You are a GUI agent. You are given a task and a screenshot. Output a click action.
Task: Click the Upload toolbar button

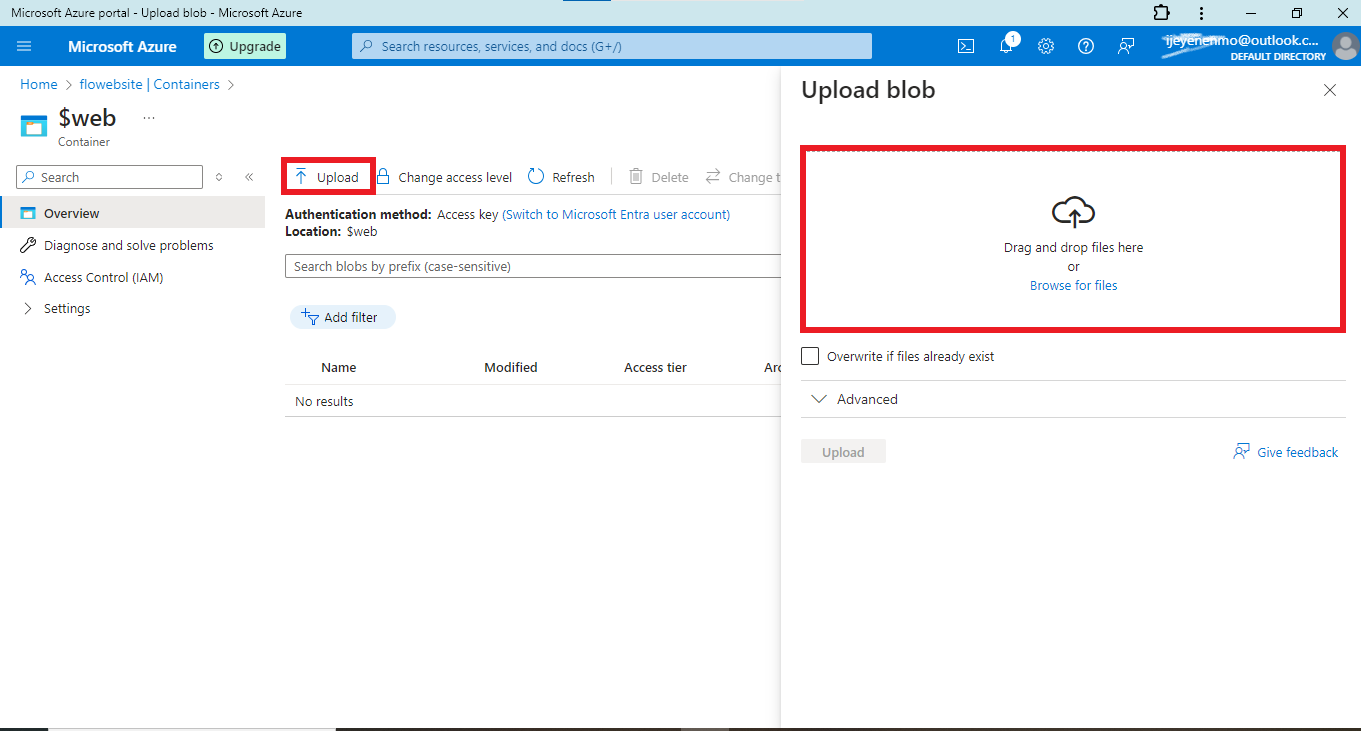(x=327, y=177)
